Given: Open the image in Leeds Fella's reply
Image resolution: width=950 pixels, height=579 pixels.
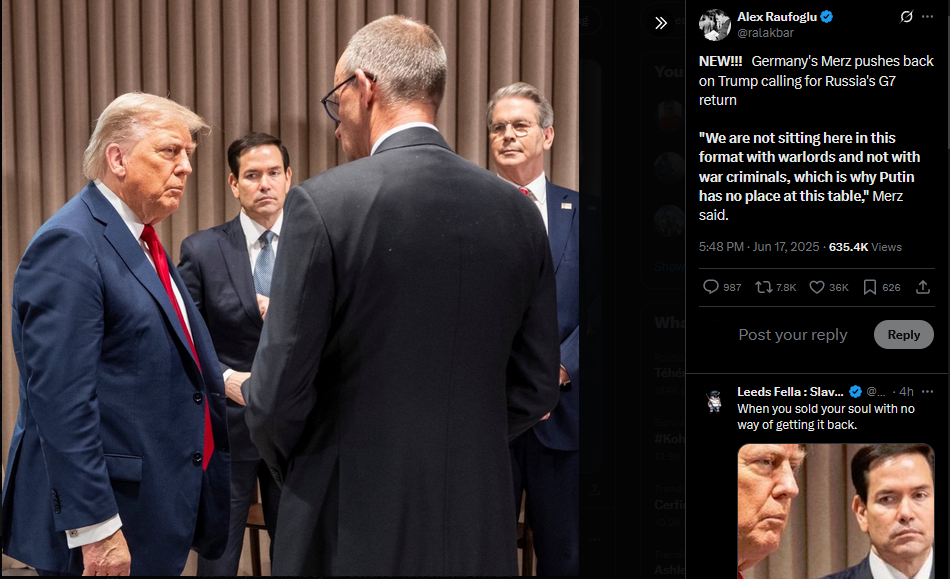Looking at the screenshot, I should pyautogui.click(x=835, y=511).
